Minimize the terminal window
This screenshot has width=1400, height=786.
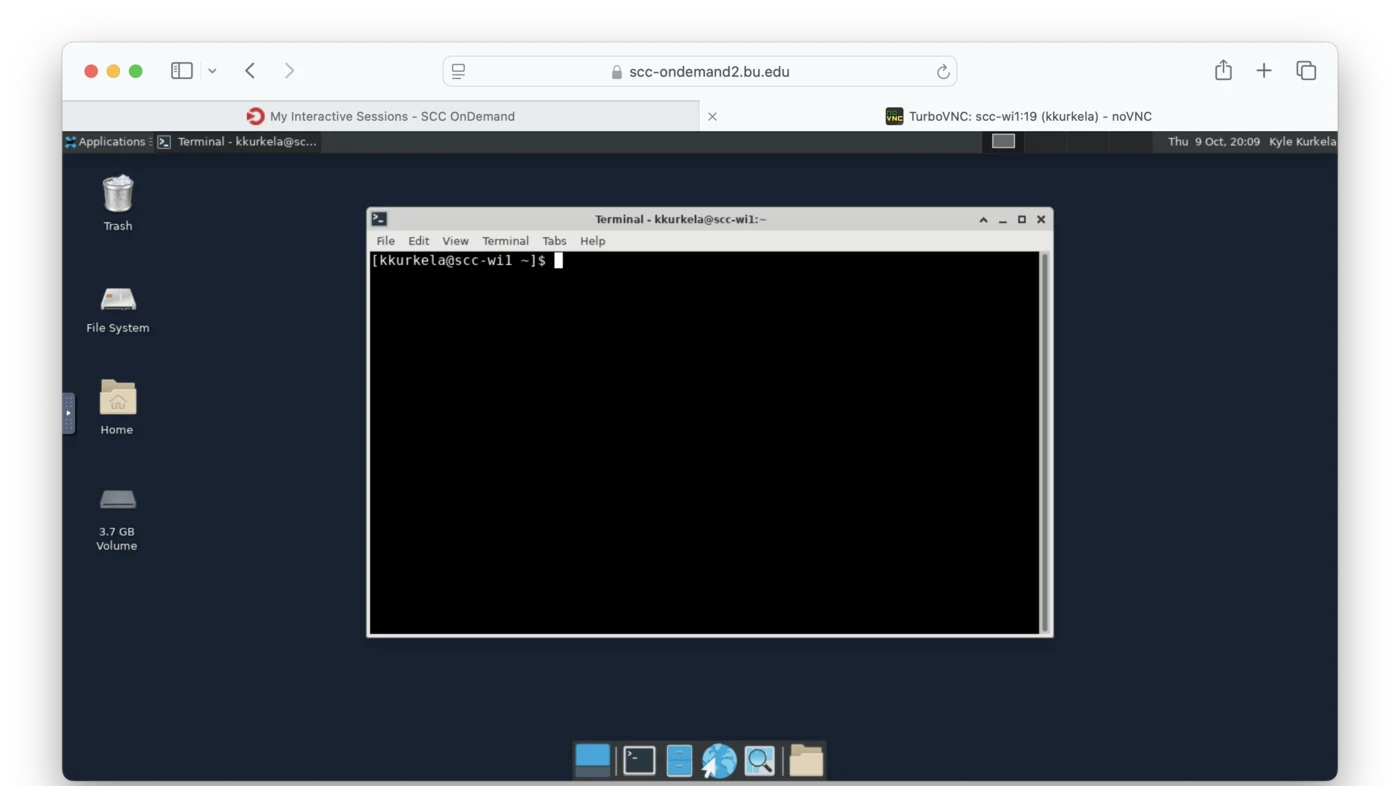pos(1002,219)
